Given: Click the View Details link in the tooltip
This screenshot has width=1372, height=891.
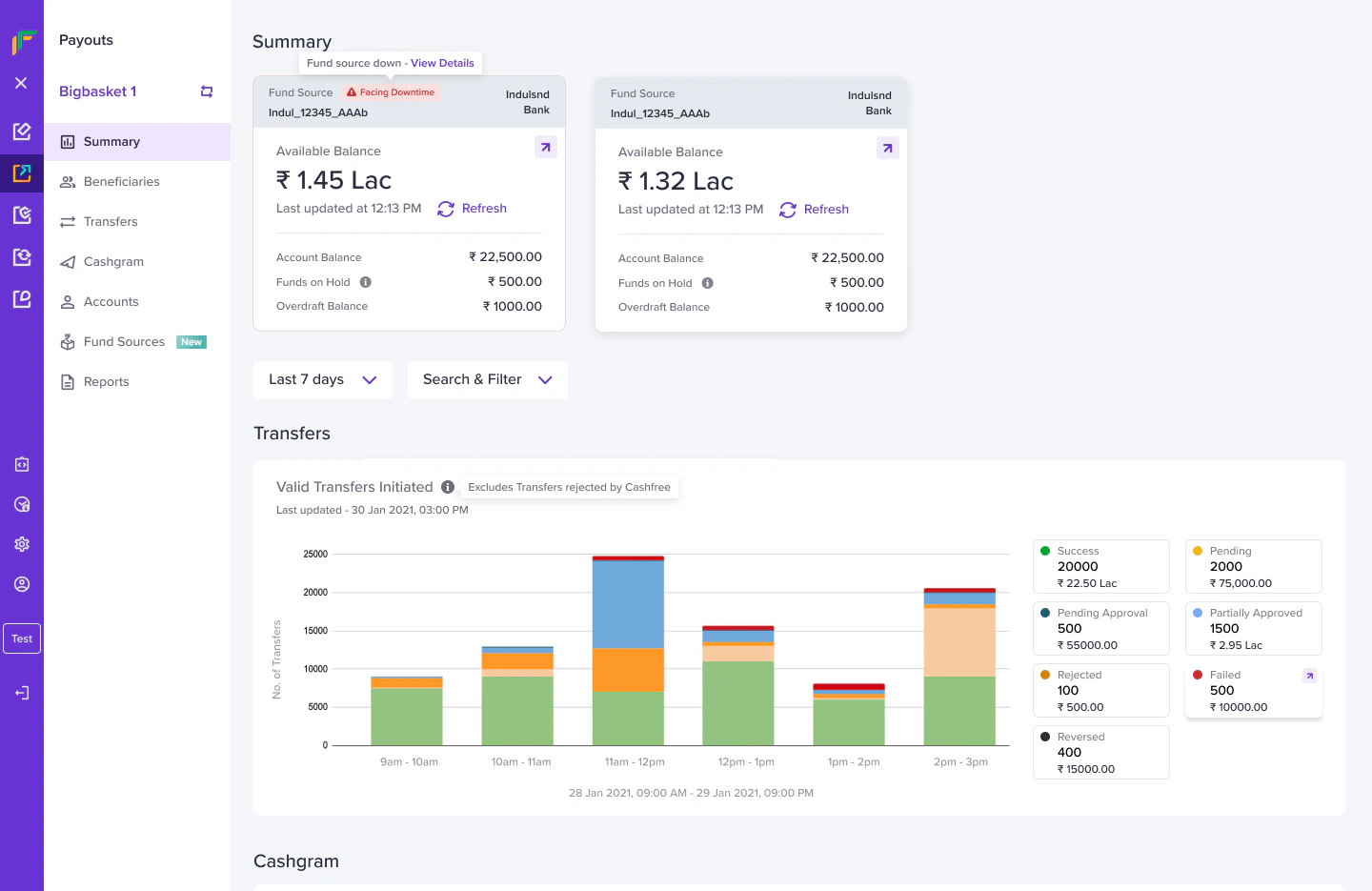Looking at the screenshot, I should pos(442,63).
